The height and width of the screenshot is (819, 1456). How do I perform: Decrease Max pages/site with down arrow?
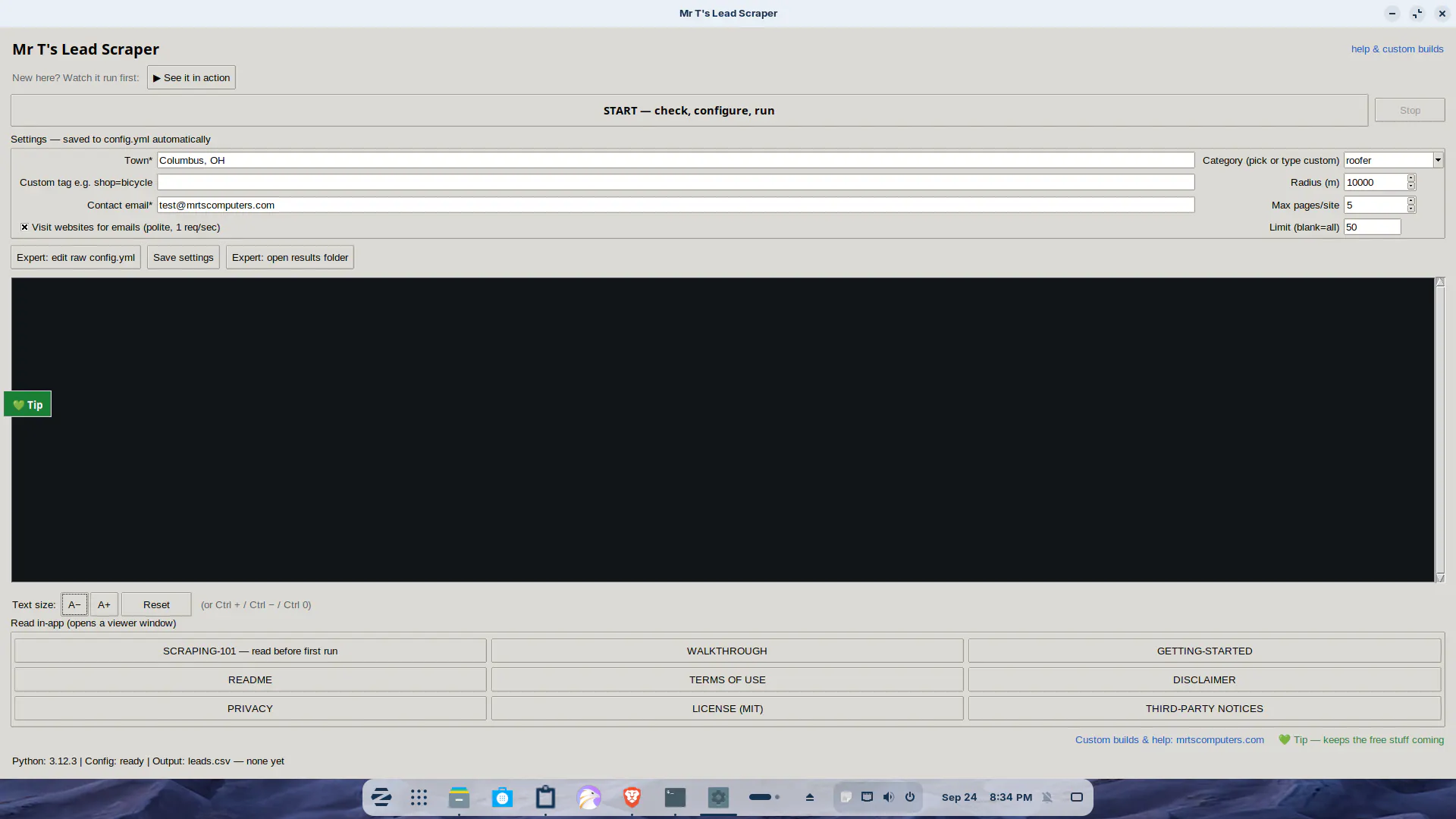pyautogui.click(x=1411, y=209)
